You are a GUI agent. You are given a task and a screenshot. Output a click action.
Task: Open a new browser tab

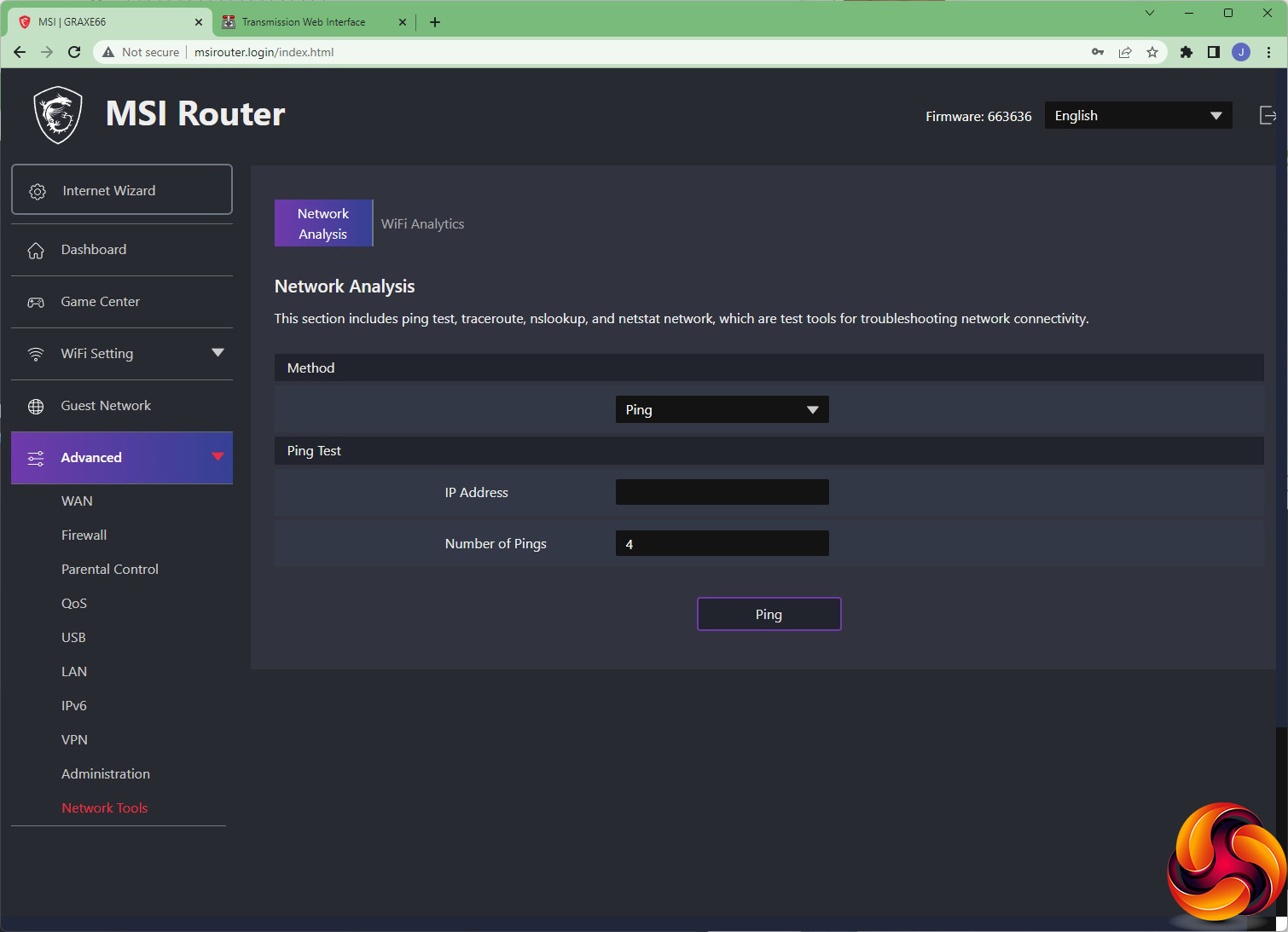tap(435, 22)
